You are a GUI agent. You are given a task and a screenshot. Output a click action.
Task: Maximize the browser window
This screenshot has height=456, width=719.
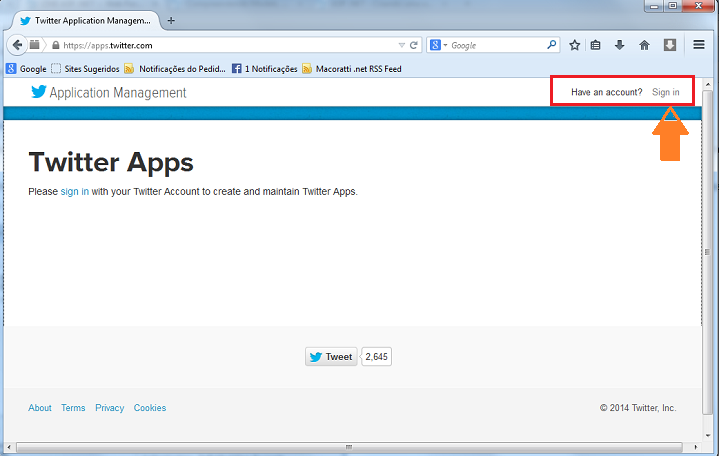673,6
